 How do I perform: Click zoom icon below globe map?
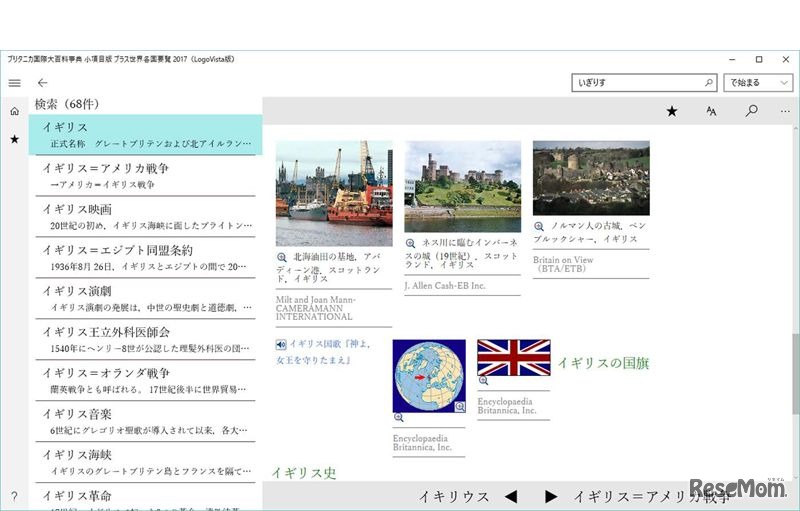398,418
